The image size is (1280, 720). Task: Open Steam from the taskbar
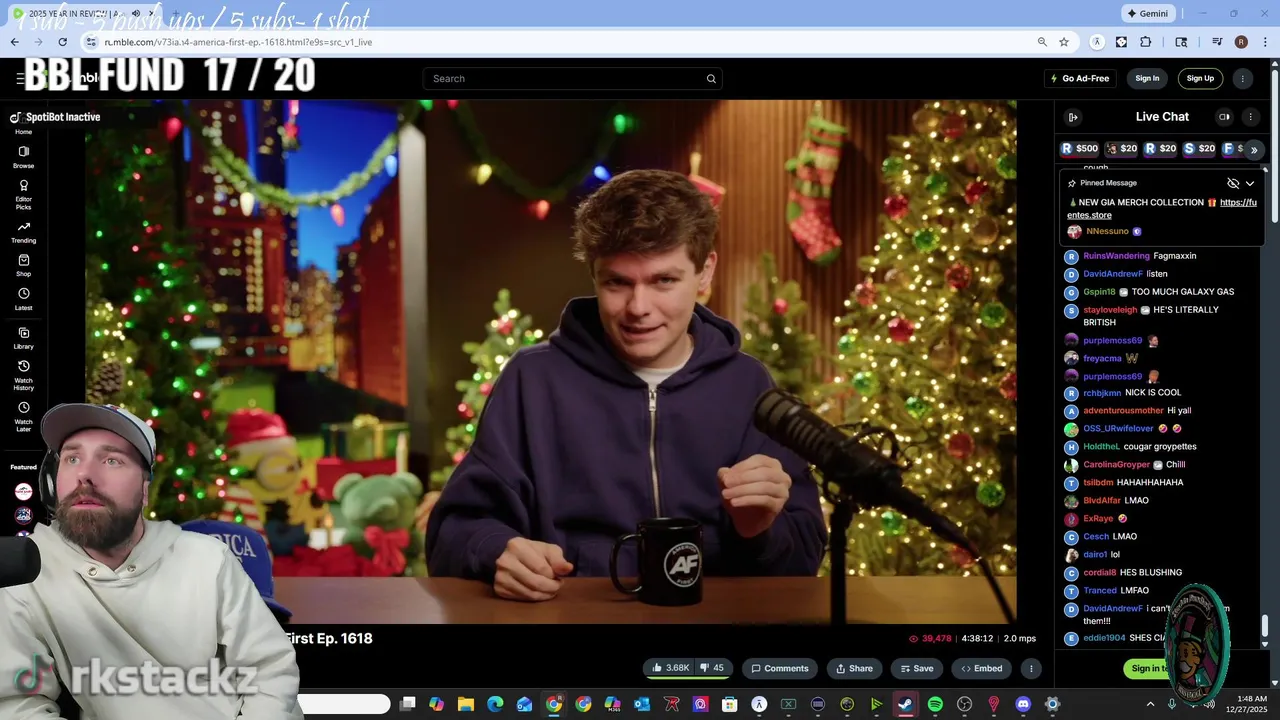pos(905,704)
